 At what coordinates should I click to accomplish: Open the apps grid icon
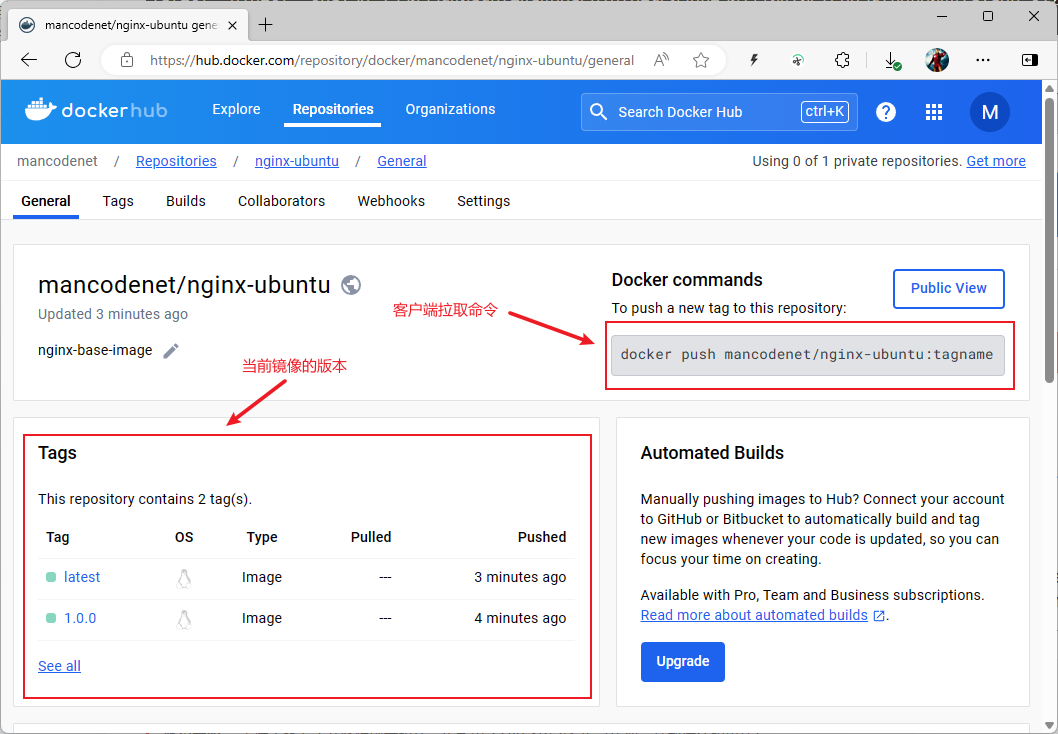[934, 112]
